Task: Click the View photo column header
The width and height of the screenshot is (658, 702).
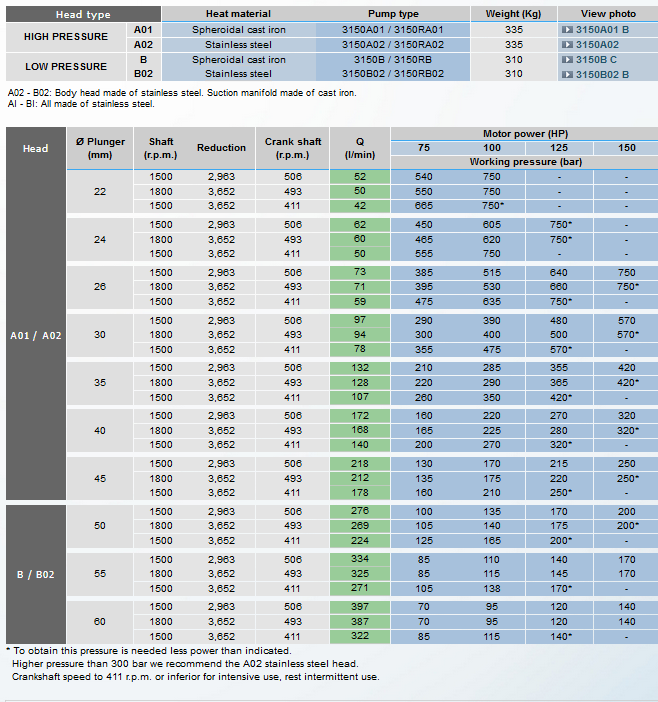Action: point(607,14)
